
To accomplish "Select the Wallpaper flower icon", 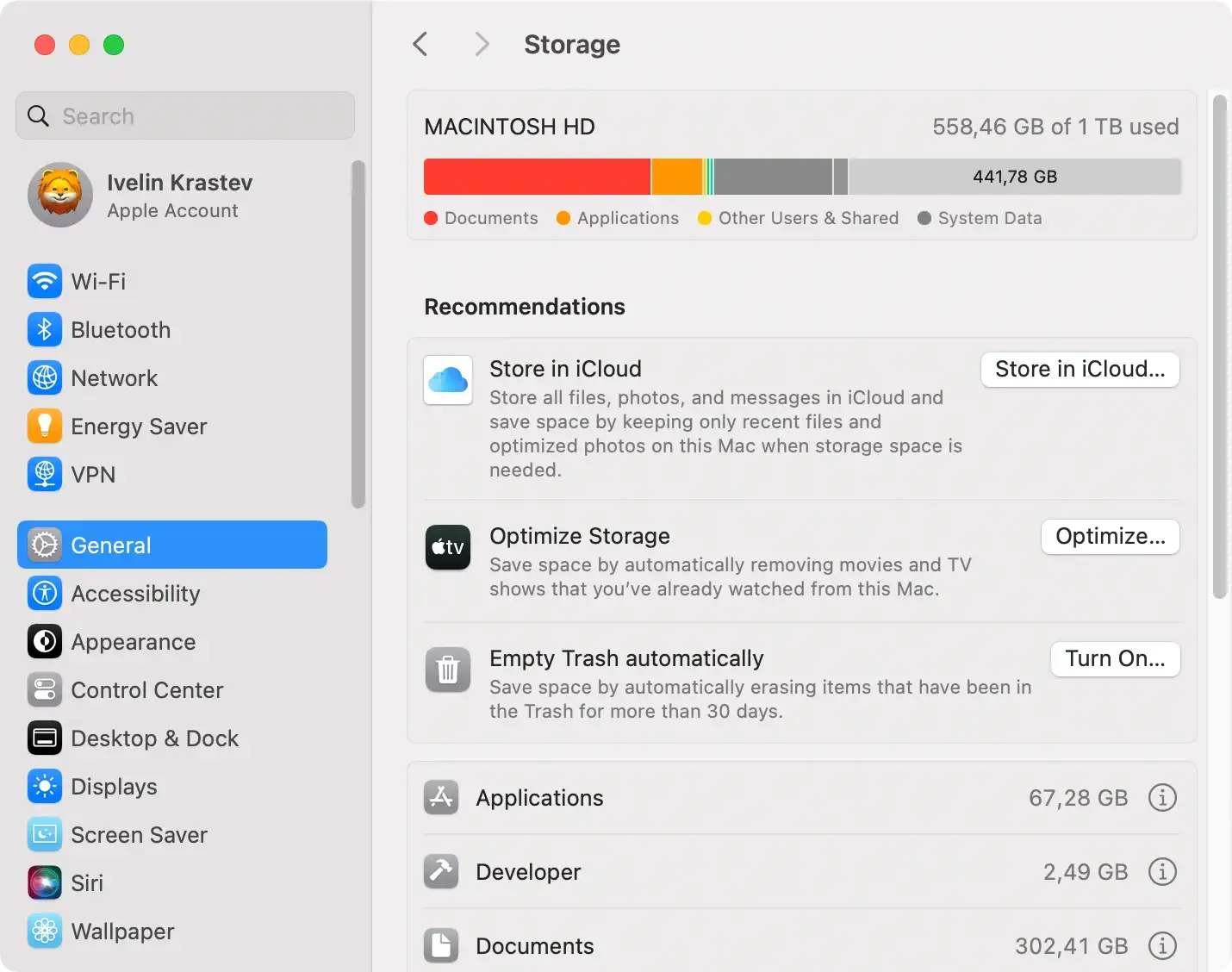I will click(45, 931).
